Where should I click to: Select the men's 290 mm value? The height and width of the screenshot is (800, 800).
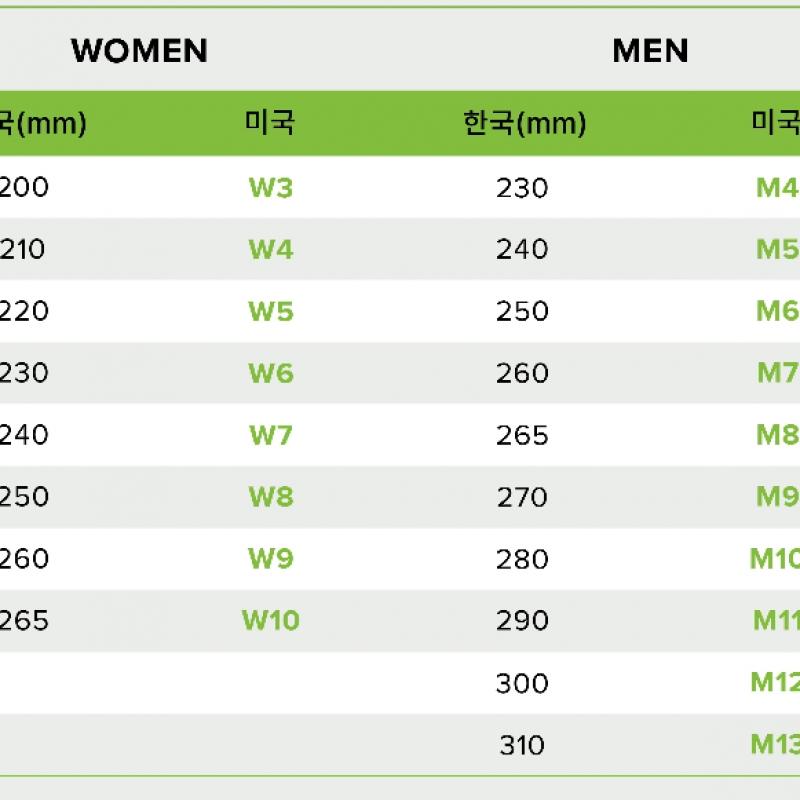[522, 621]
